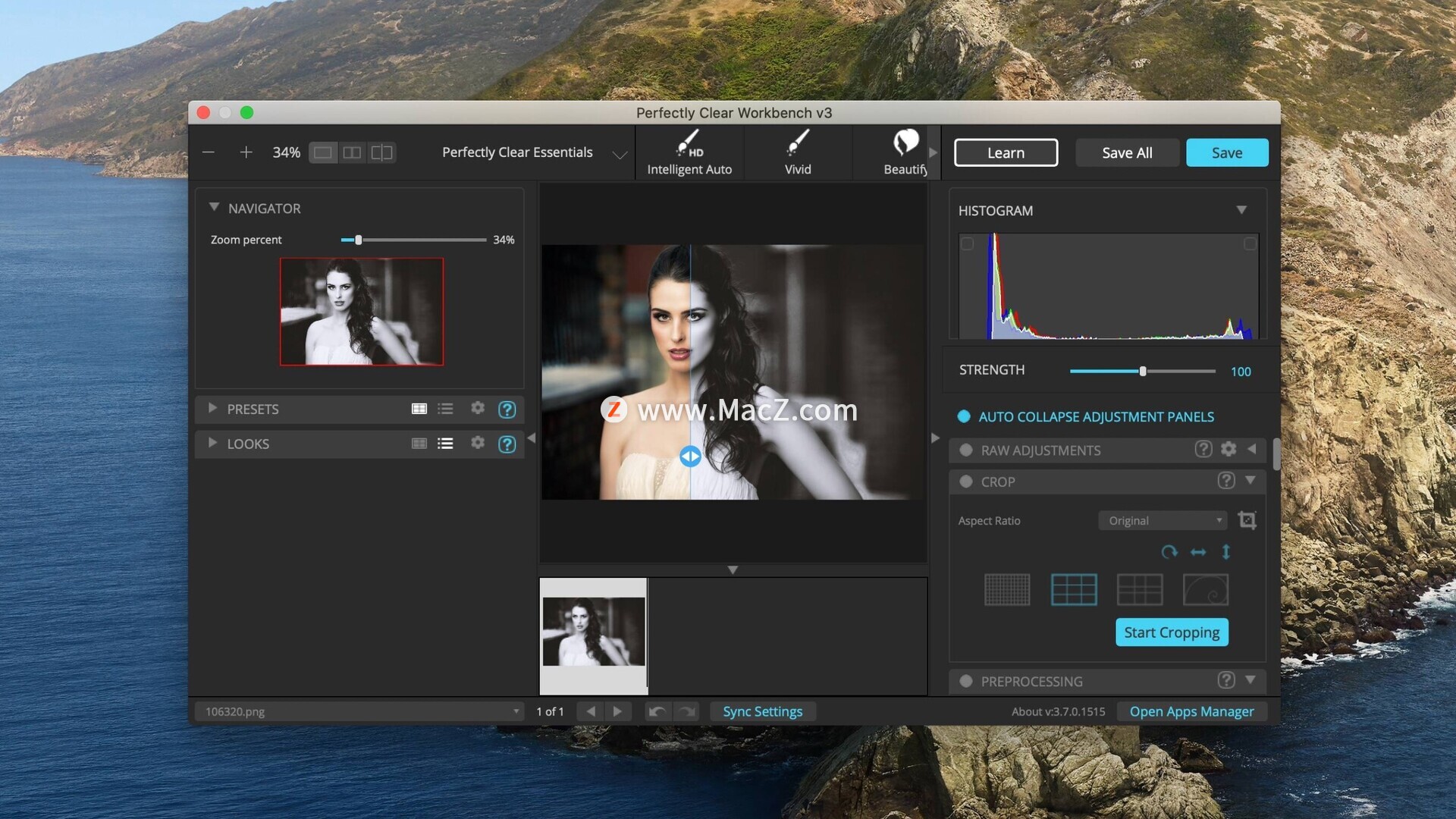Expand the Presets panel
The image size is (1456, 819).
pos(212,408)
